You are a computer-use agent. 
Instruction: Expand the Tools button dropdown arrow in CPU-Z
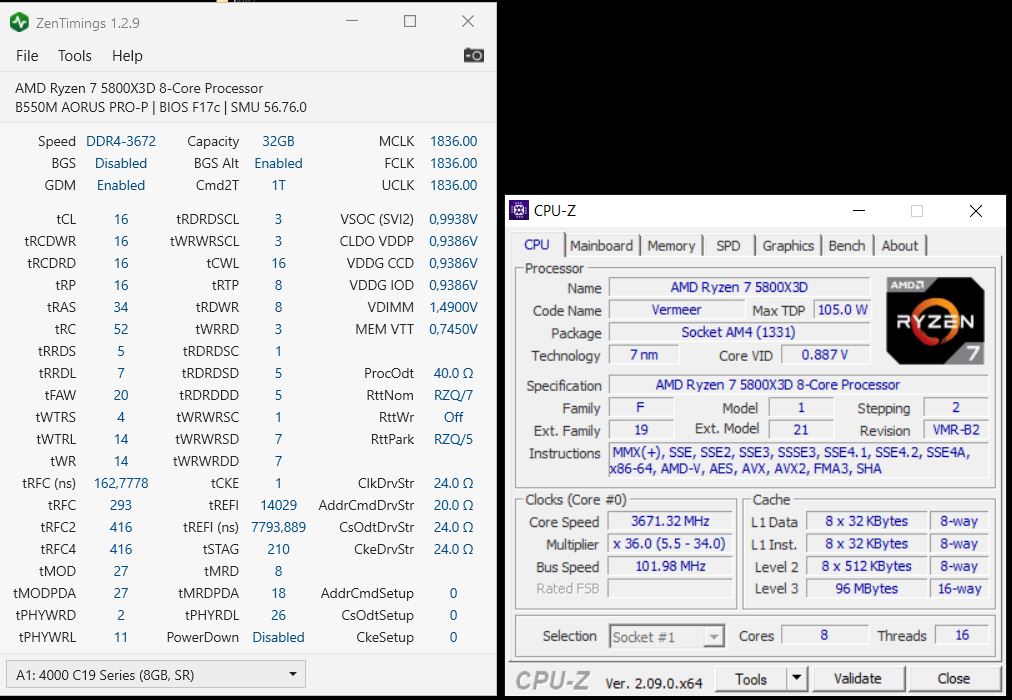tap(796, 679)
